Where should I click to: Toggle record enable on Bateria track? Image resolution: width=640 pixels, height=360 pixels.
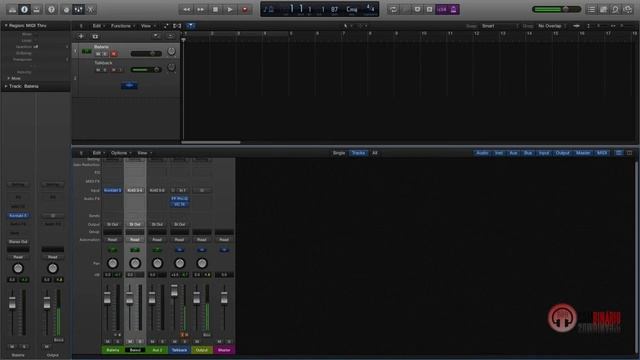point(114,54)
